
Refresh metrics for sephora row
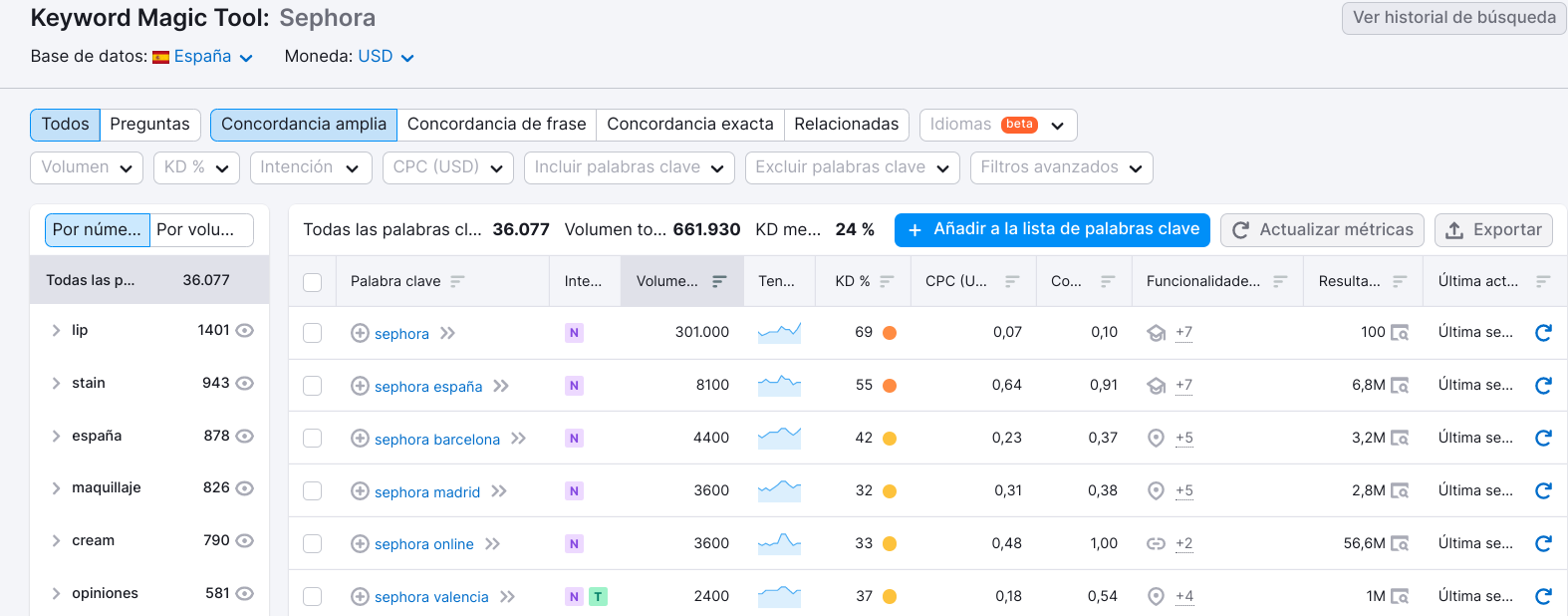pos(1543,333)
